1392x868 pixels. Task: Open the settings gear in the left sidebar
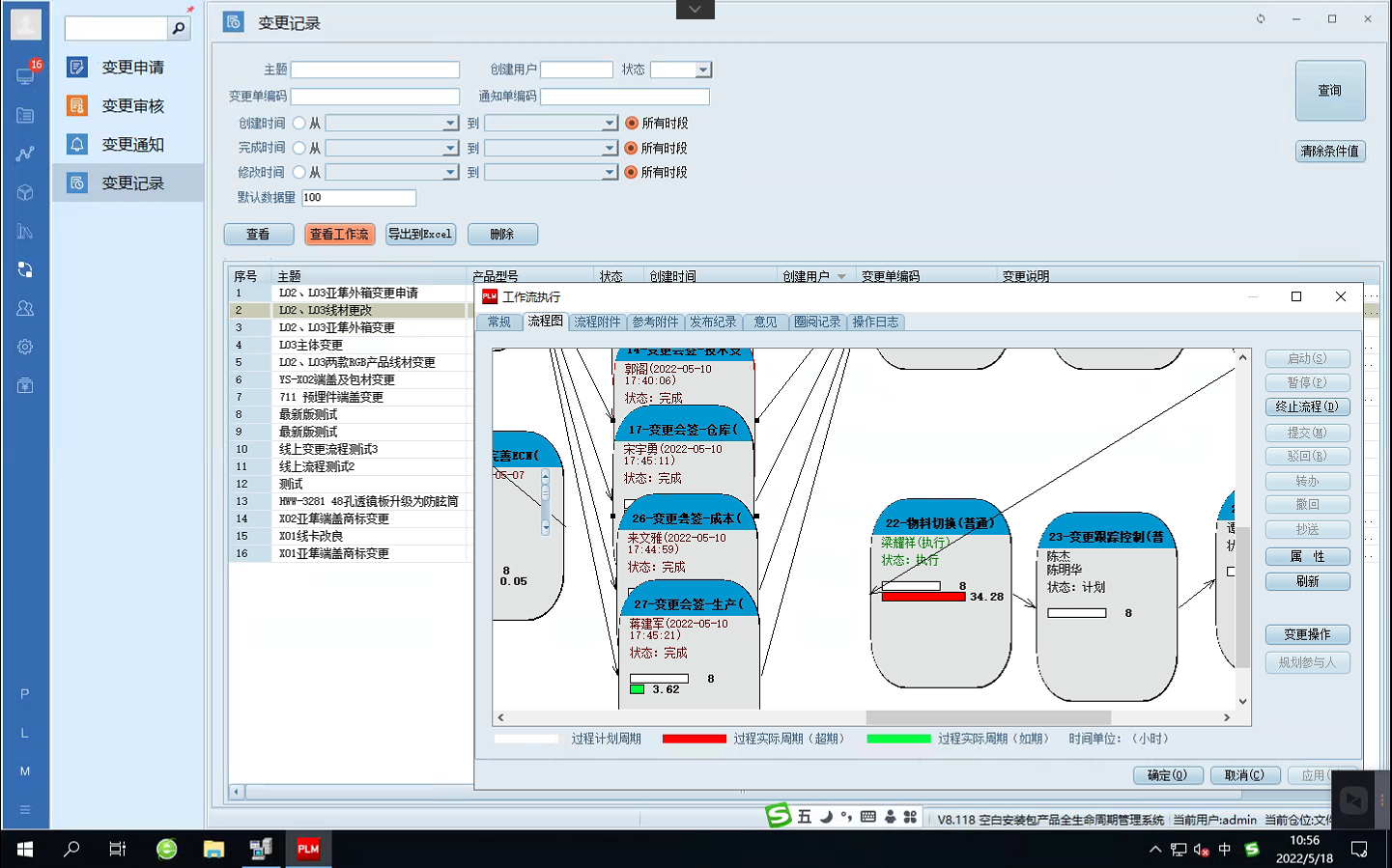click(x=26, y=346)
